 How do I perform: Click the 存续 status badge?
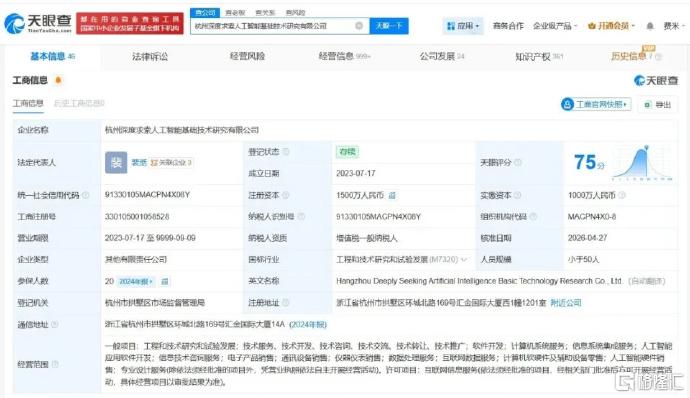pos(348,152)
